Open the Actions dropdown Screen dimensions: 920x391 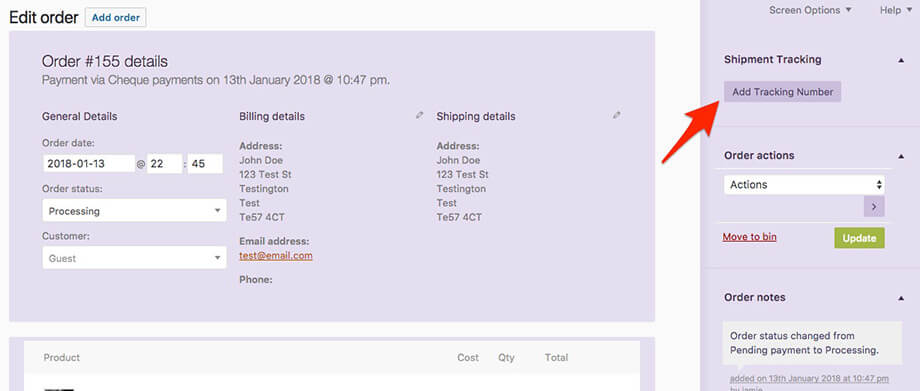tap(804, 185)
